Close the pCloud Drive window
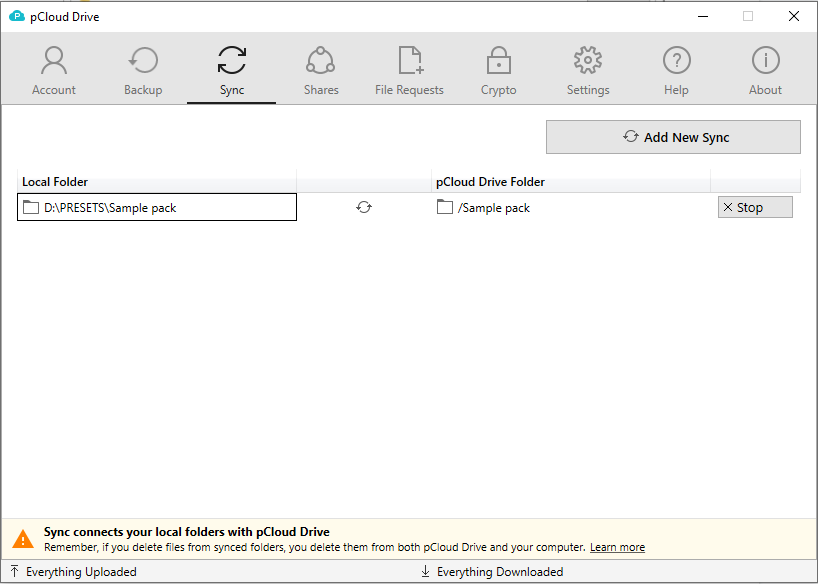Screen dimensions: 818x584 tap(793, 16)
